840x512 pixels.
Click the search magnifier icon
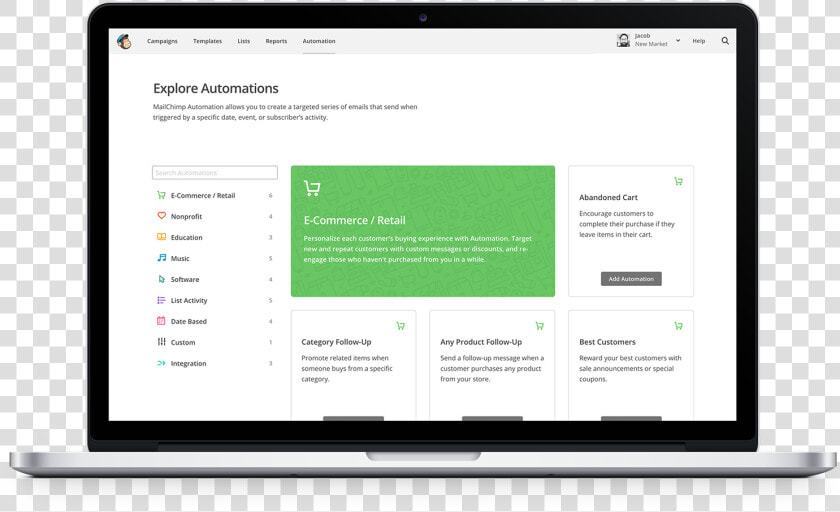tap(725, 41)
